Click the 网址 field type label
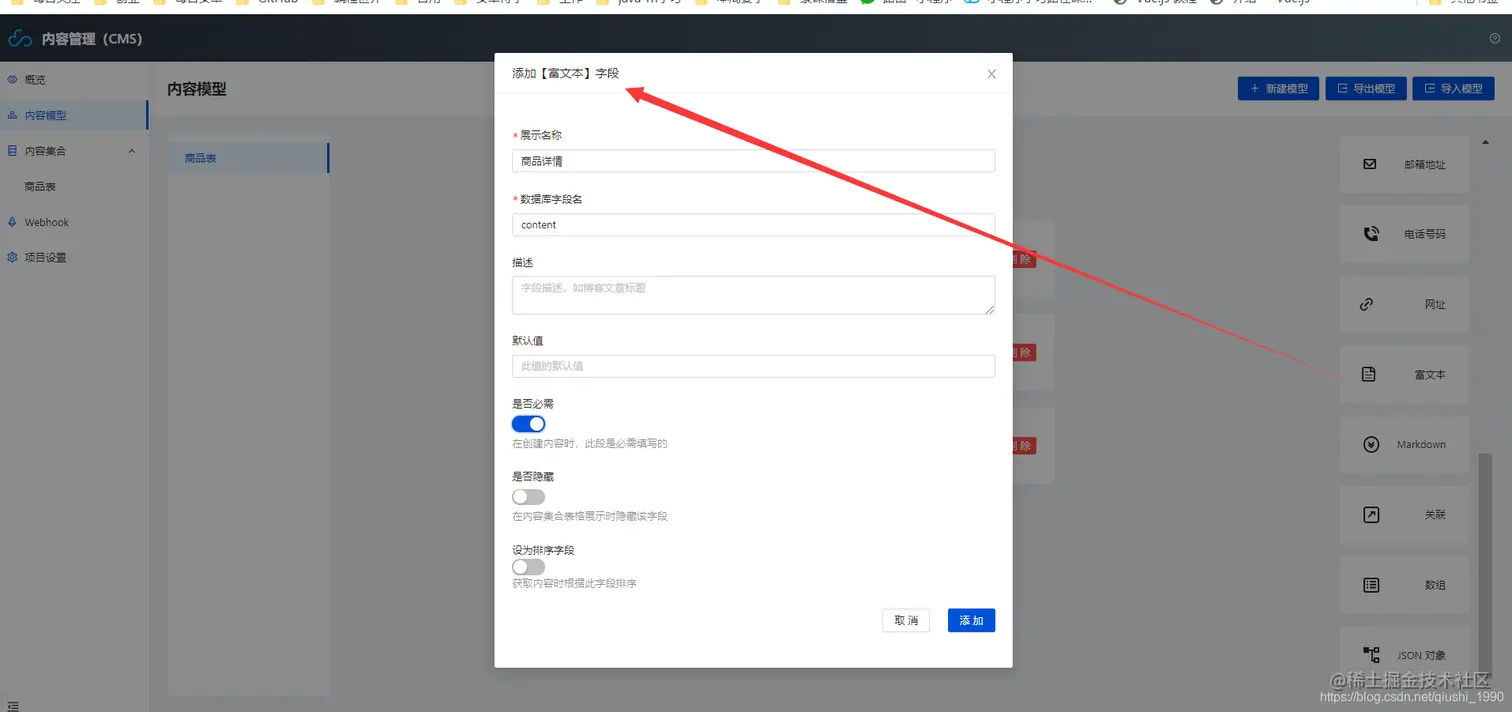This screenshot has width=1512, height=712. click(x=1435, y=304)
